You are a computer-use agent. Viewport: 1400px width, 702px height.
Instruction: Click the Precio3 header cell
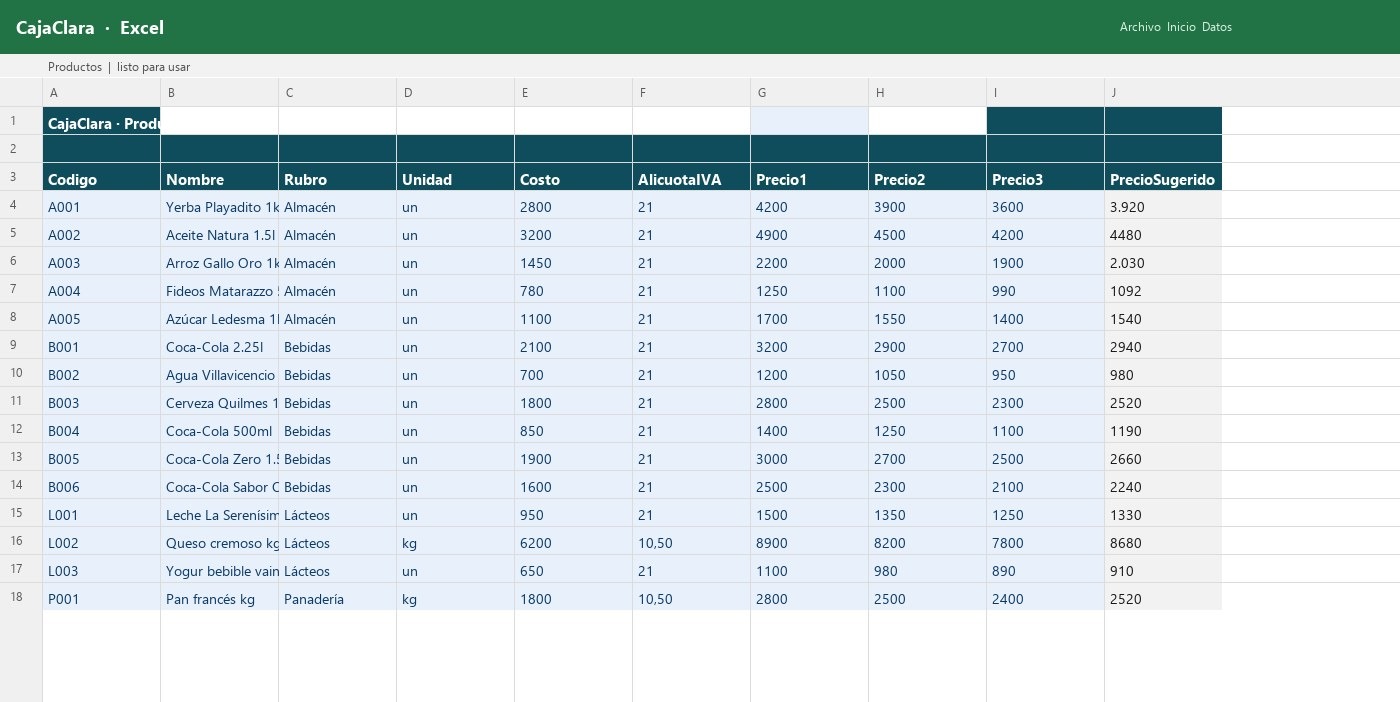click(1045, 177)
